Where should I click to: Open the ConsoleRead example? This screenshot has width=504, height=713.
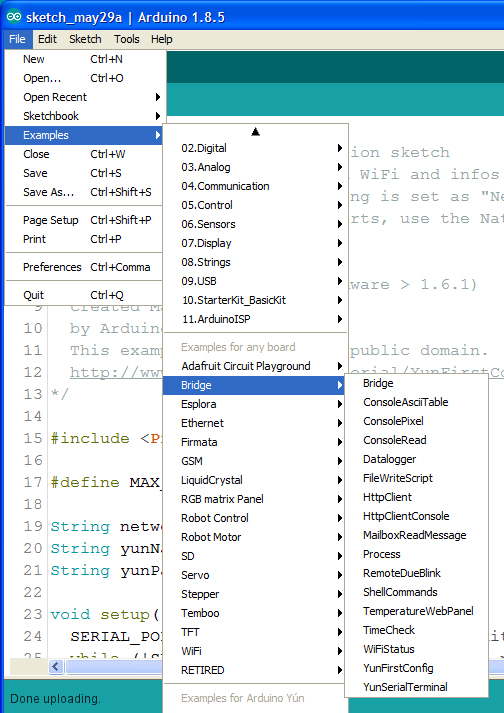pos(416,440)
